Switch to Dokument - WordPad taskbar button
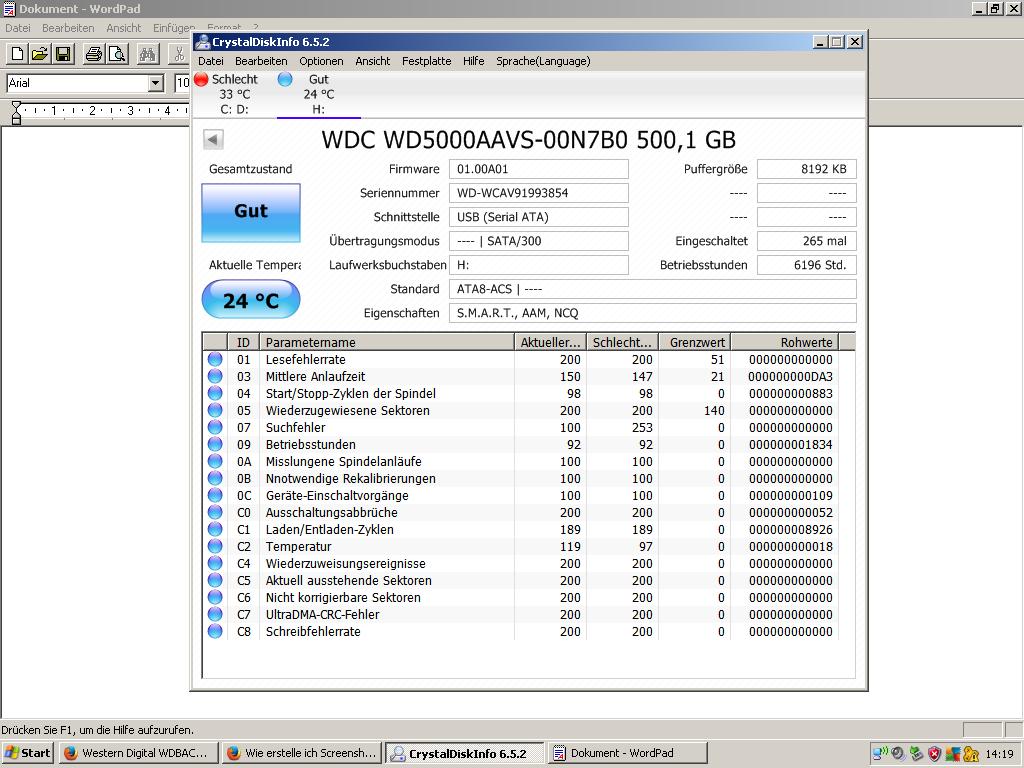 [628, 753]
